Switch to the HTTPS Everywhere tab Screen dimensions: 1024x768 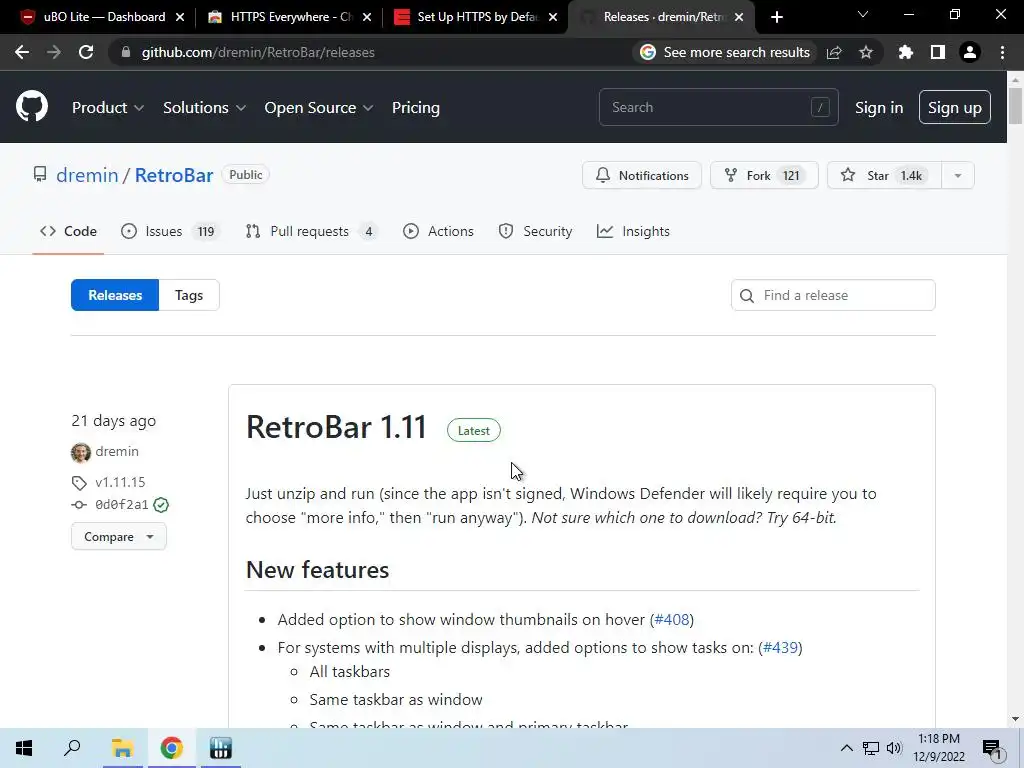click(290, 17)
